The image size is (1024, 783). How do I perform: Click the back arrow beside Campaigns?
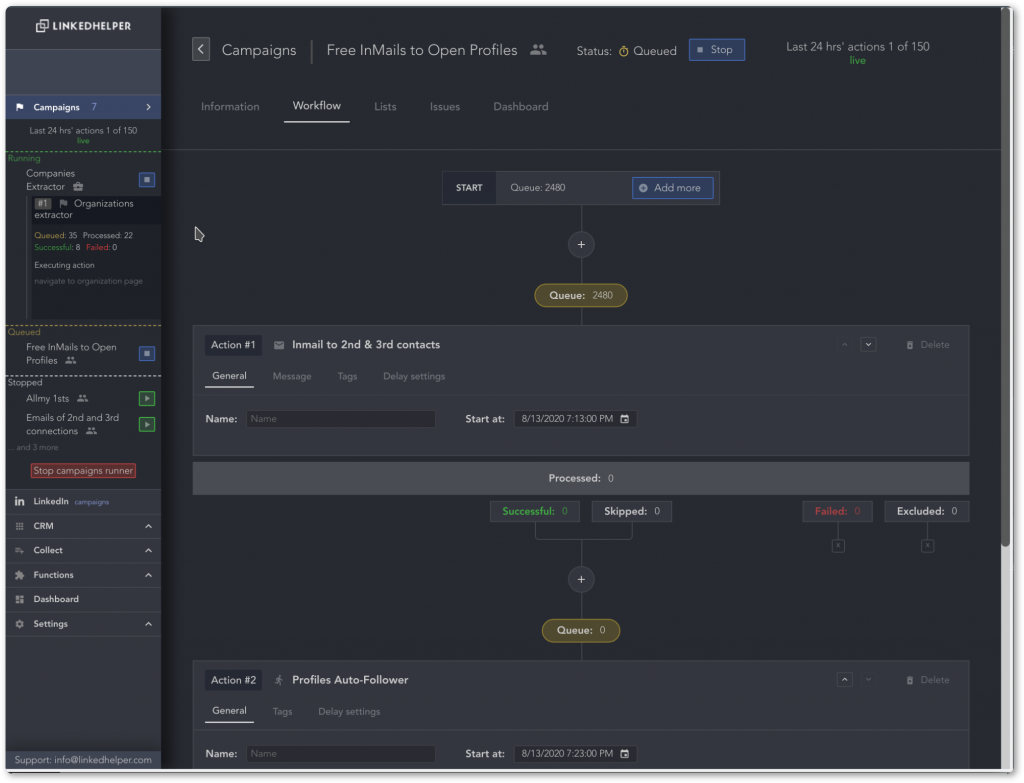point(200,49)
